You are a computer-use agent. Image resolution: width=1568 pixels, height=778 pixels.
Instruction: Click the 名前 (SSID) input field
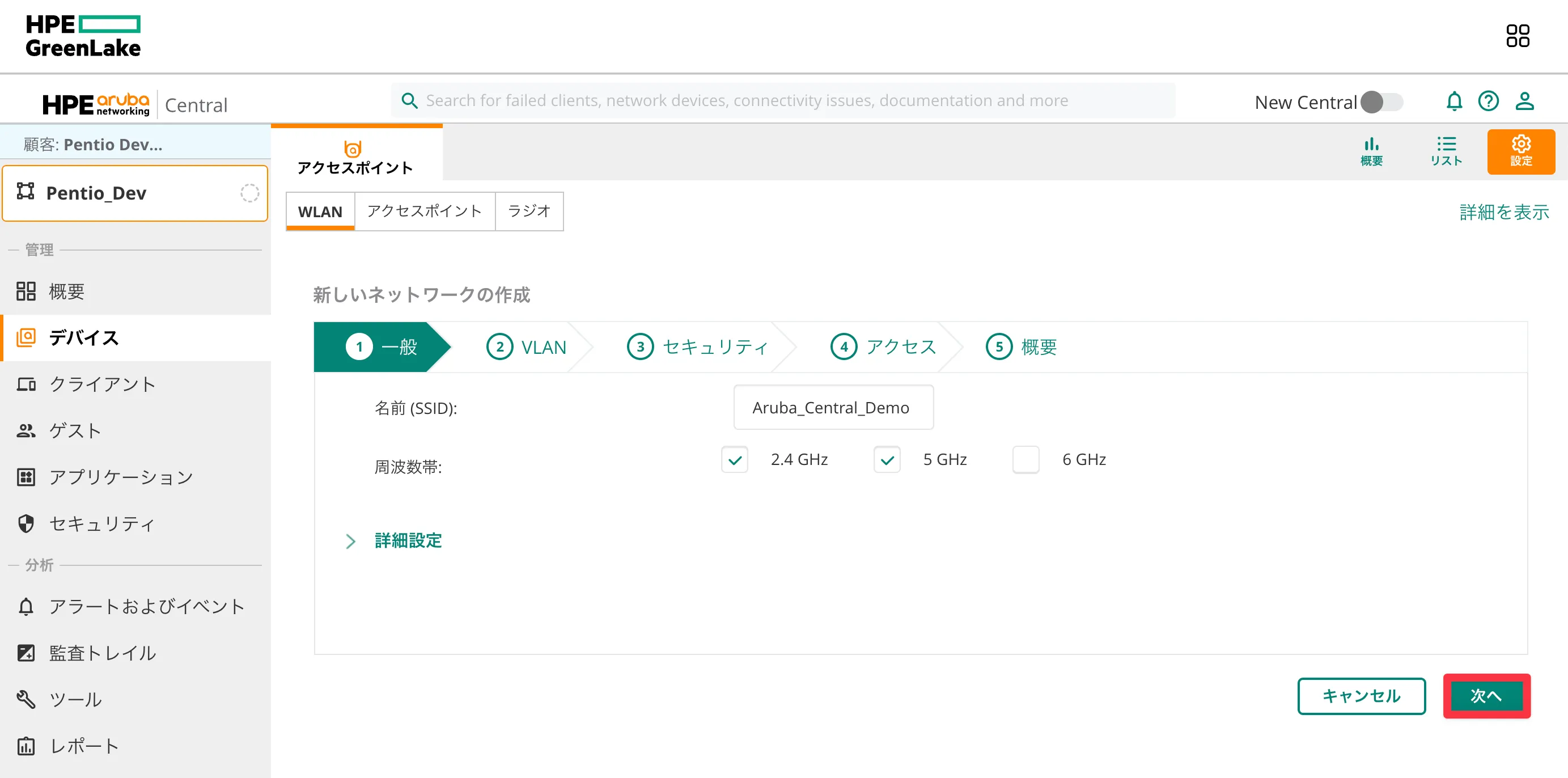coord(832,407)
